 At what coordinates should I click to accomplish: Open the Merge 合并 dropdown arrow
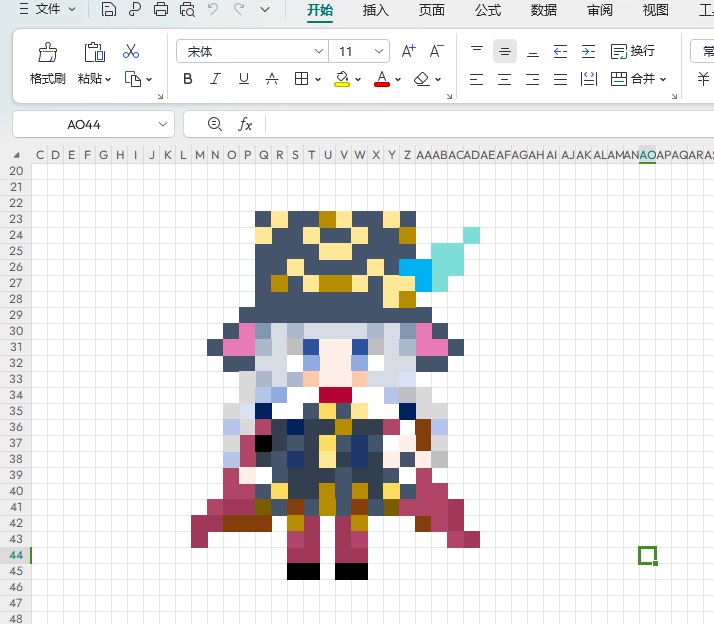663,80
